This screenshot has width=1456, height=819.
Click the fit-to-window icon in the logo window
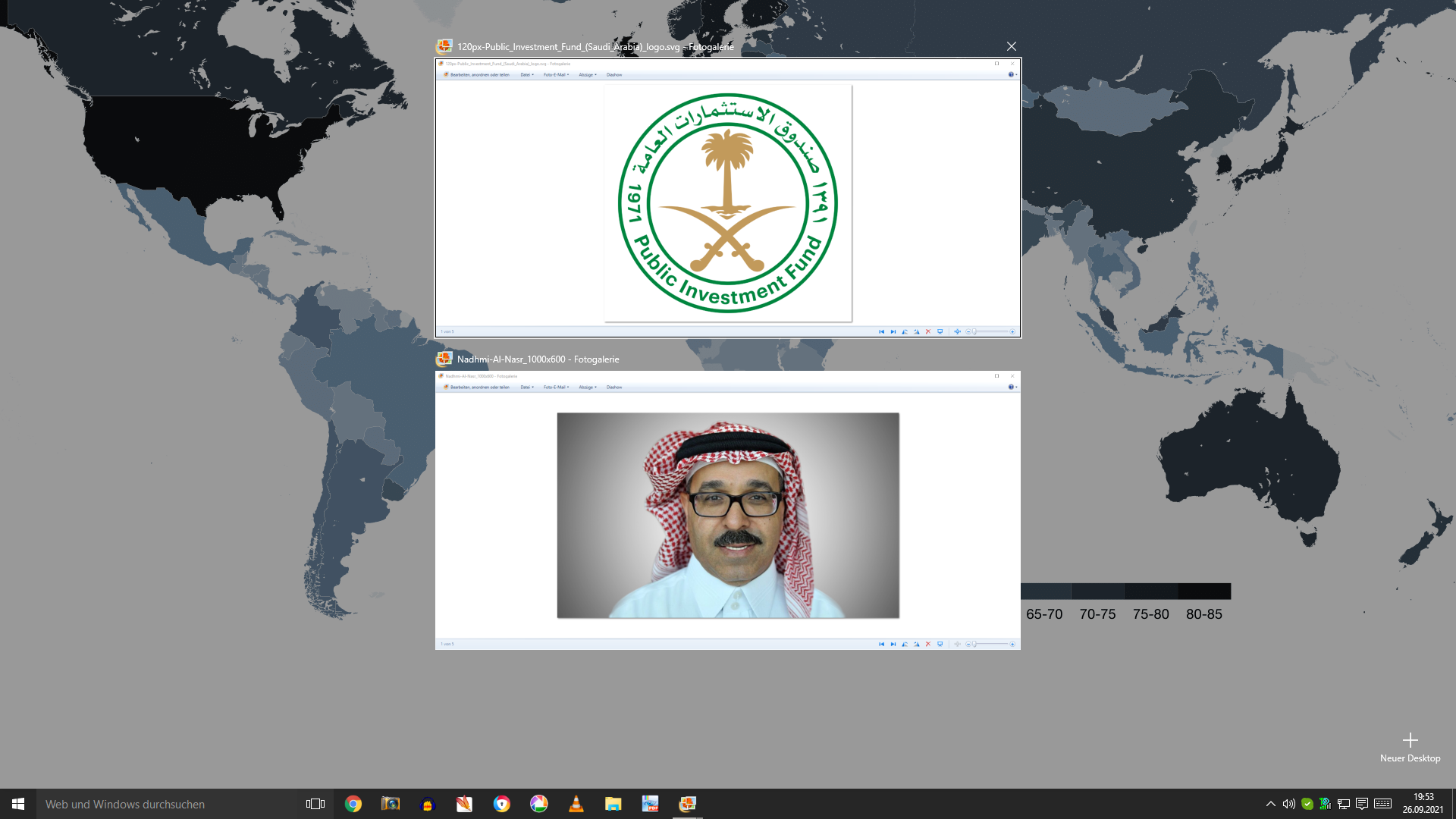957,331
